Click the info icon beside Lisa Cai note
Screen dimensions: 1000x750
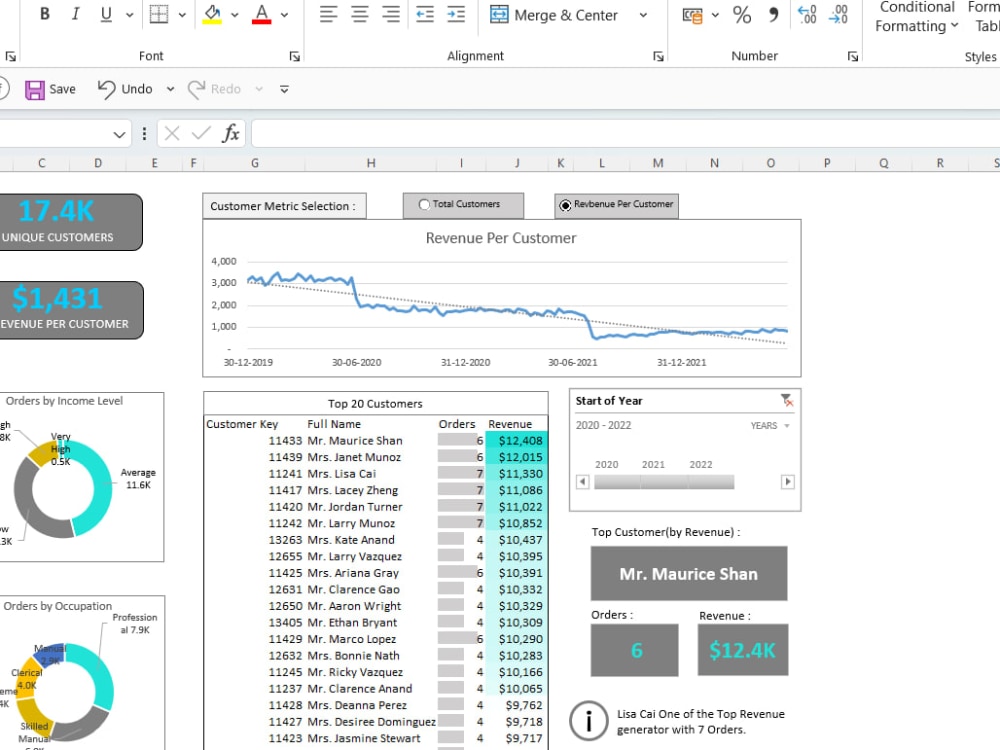(x=588, y=721)
